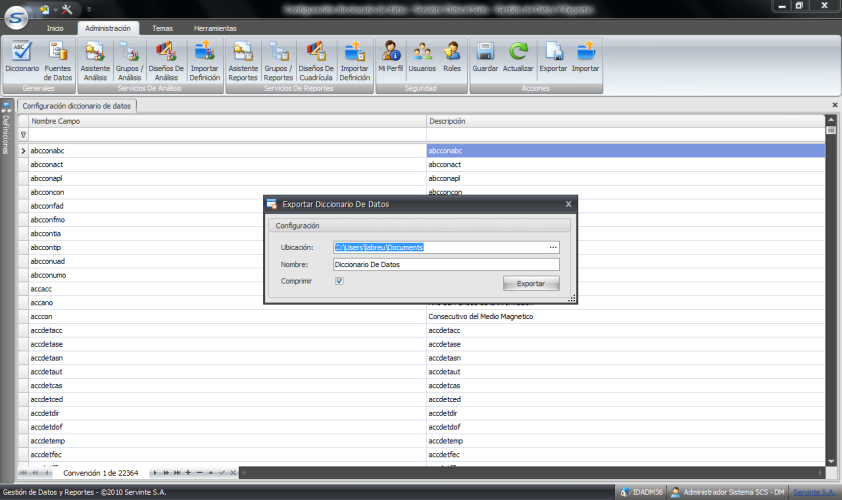Launch Asistente Análisis from the ribbon
The width and height of the screenshot is (842, 500).
coord(95,58)
